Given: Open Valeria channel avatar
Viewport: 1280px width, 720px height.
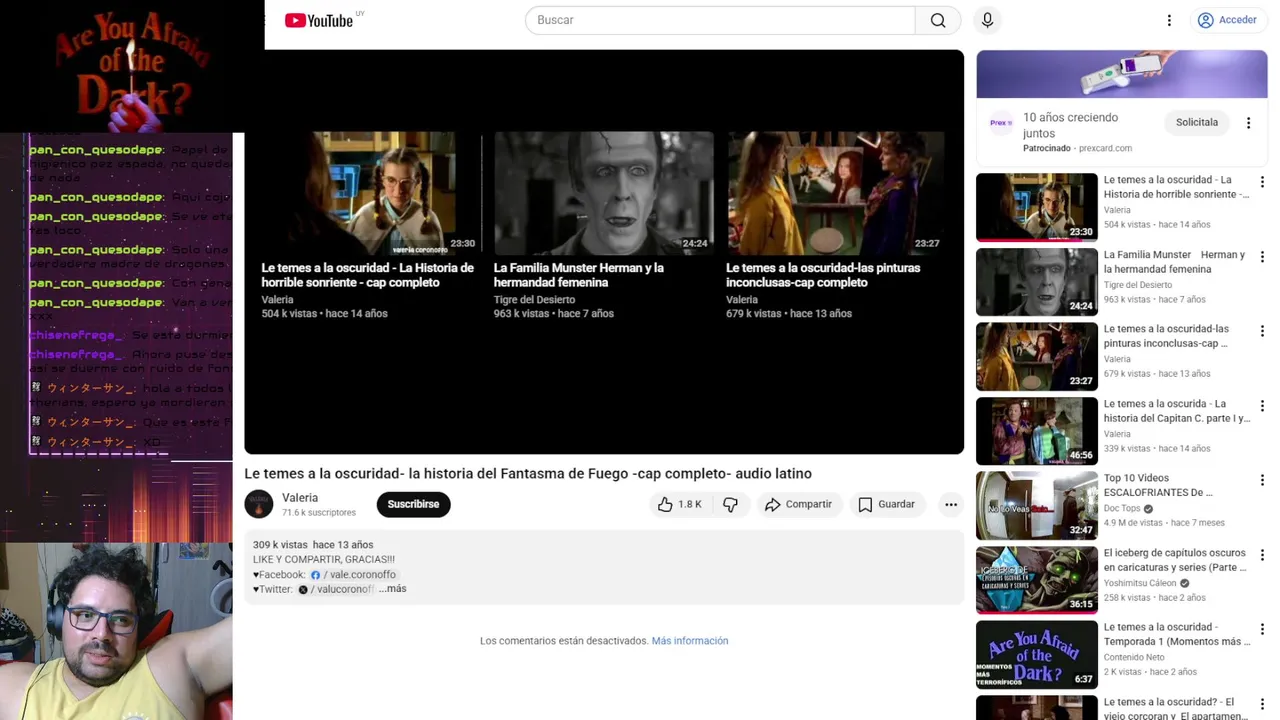Looking at the screenshot, I should point(259,504).
